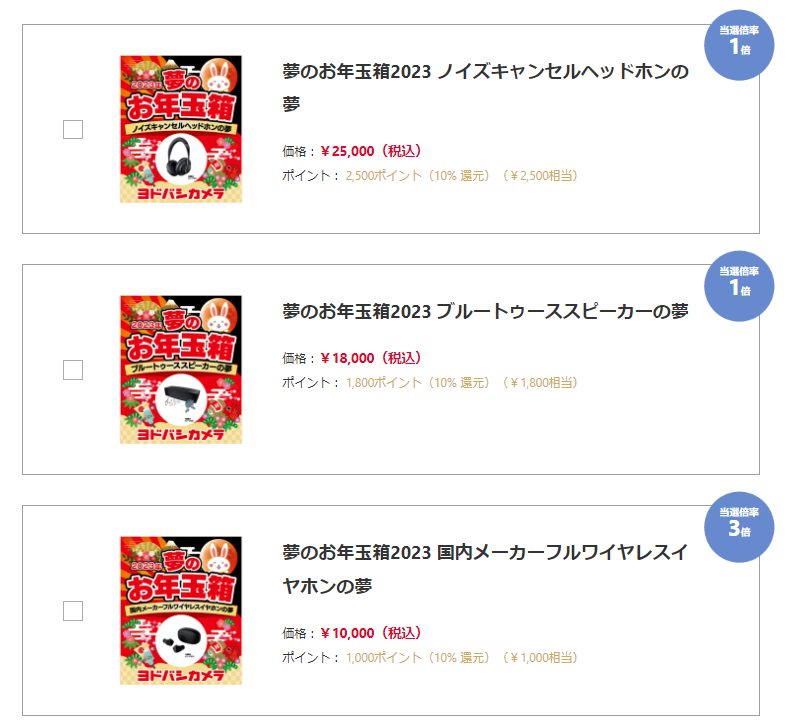Open the ブルートゥーススピーカーの夢 title link
The image size is (792, 723).
click(x=486, y=312)
